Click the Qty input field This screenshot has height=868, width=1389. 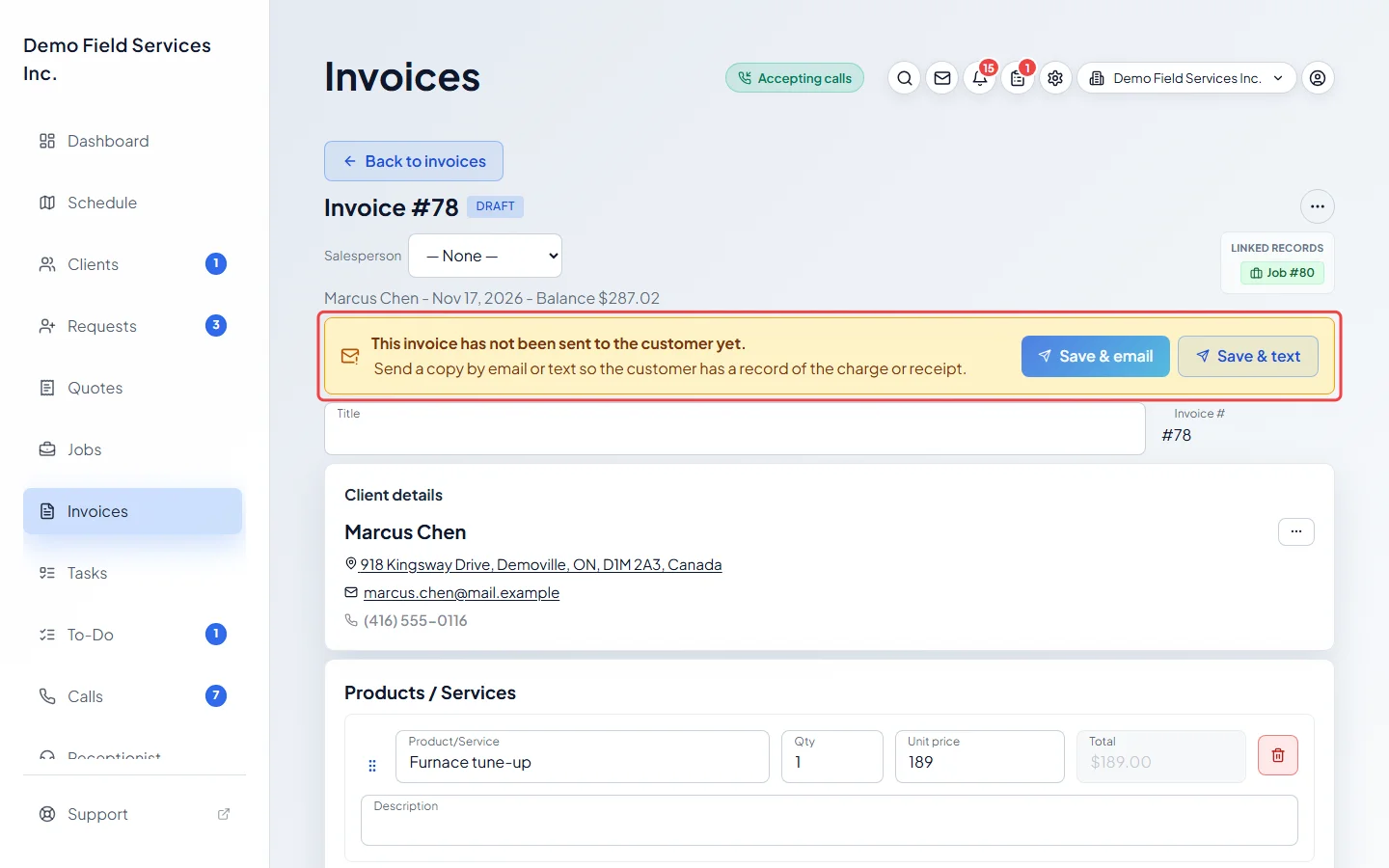click(832, 756)
